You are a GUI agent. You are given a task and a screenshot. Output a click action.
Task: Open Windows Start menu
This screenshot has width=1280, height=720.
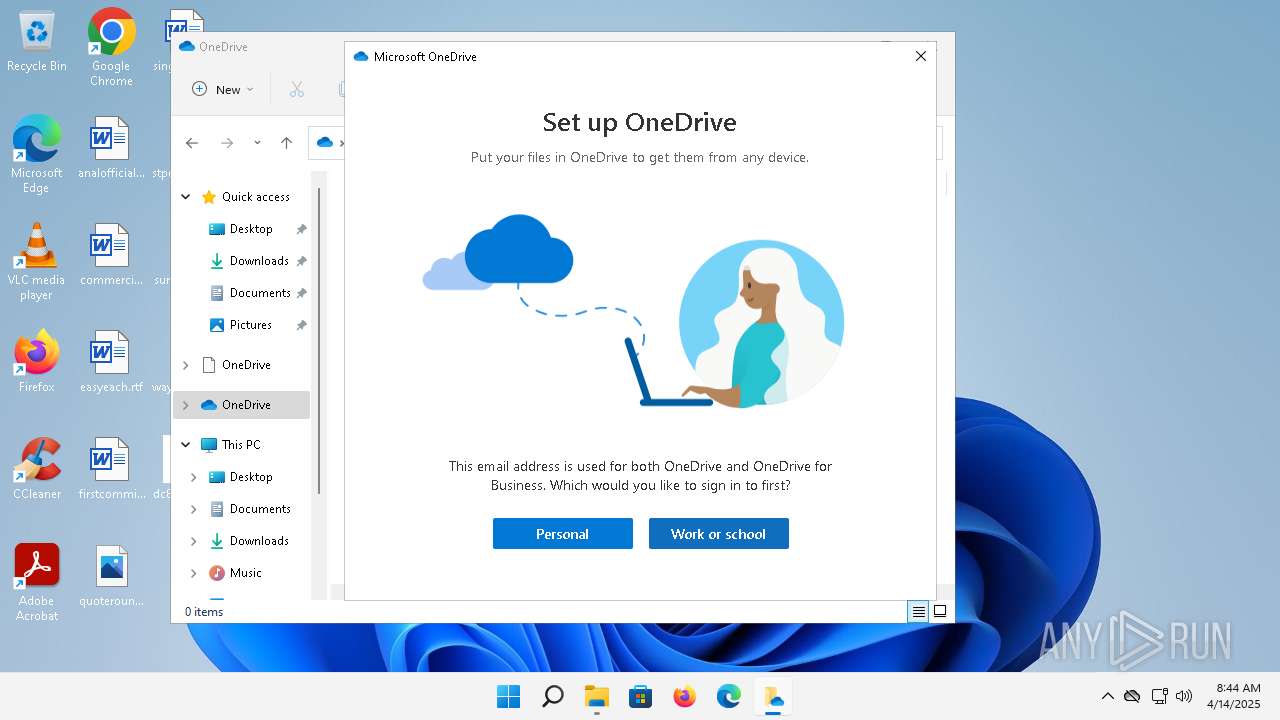click(x=508, y=696)
